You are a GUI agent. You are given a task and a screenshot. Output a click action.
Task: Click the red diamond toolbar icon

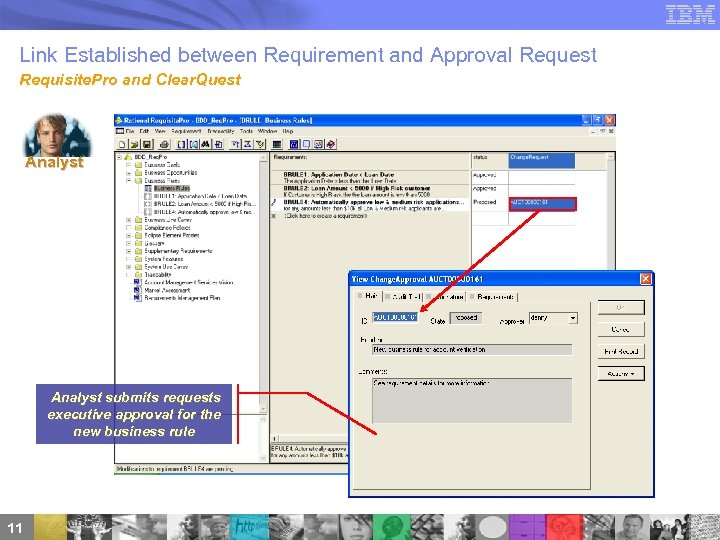pos(331,144)
